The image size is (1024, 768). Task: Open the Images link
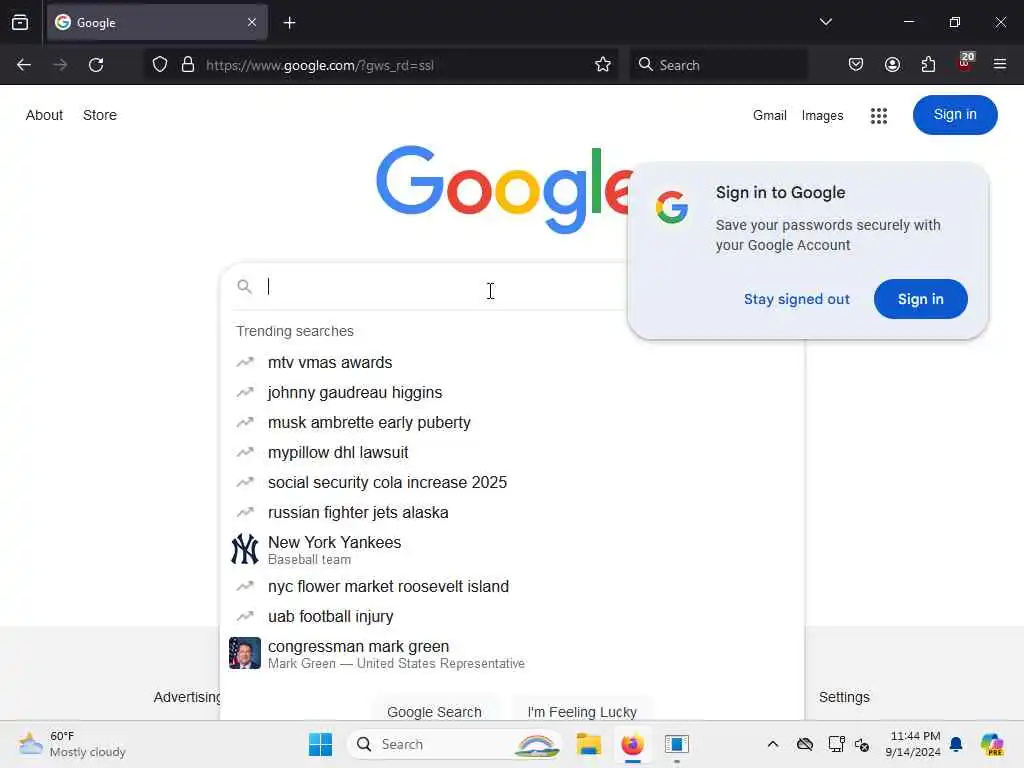pyautogui.click(x=822, y=116)
